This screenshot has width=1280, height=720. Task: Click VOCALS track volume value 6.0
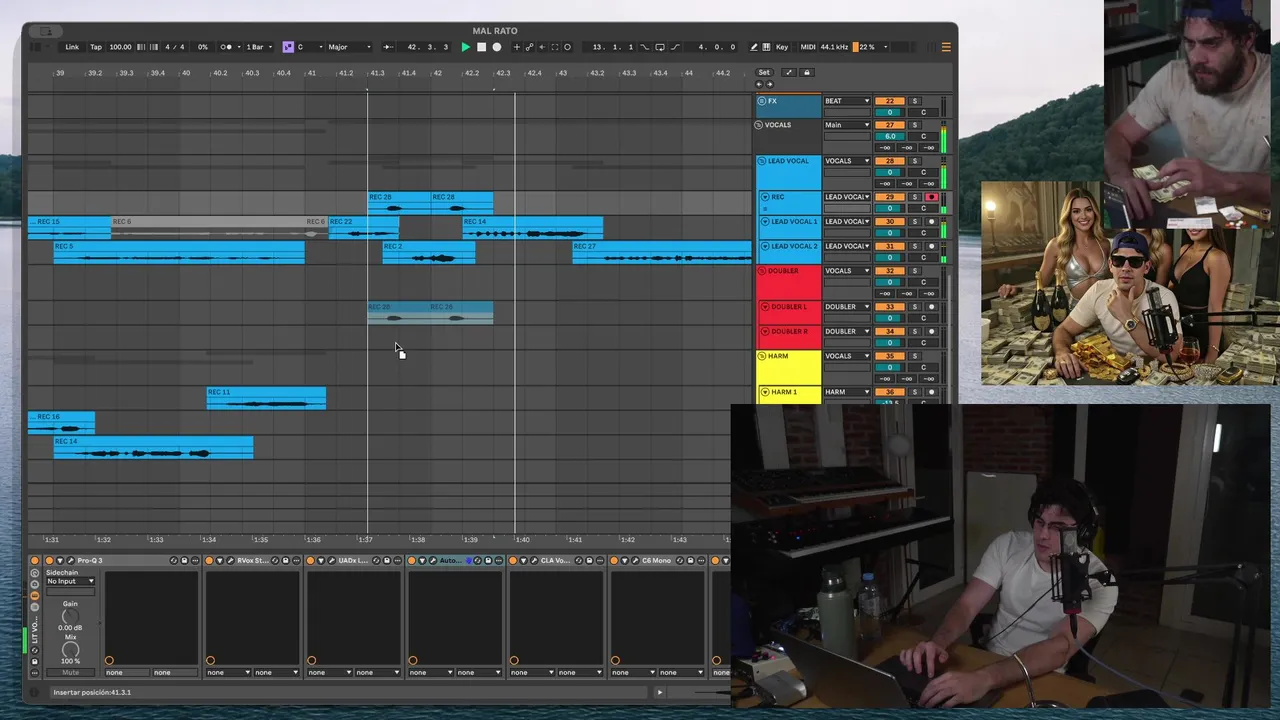(x=890, y=137)
